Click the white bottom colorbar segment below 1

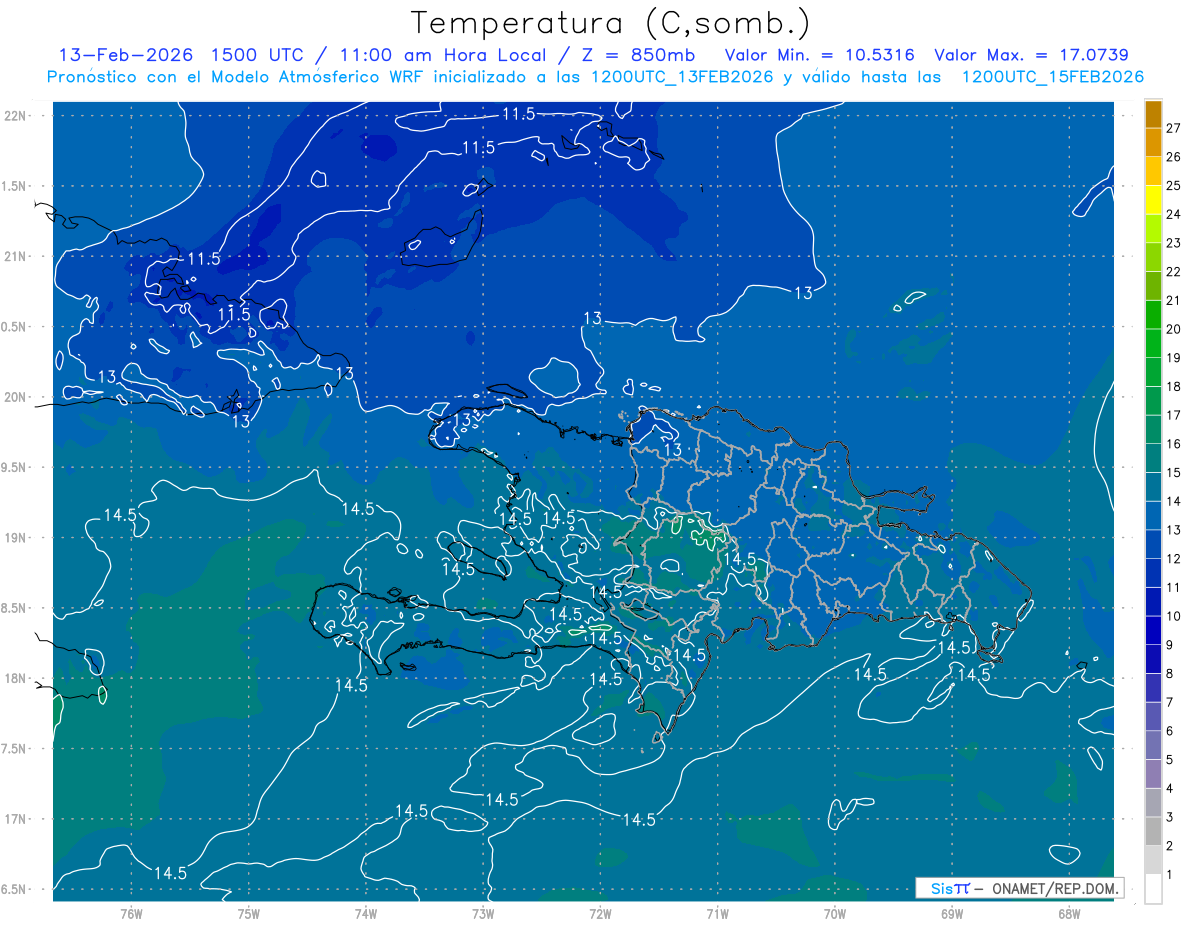[1153, 888]
